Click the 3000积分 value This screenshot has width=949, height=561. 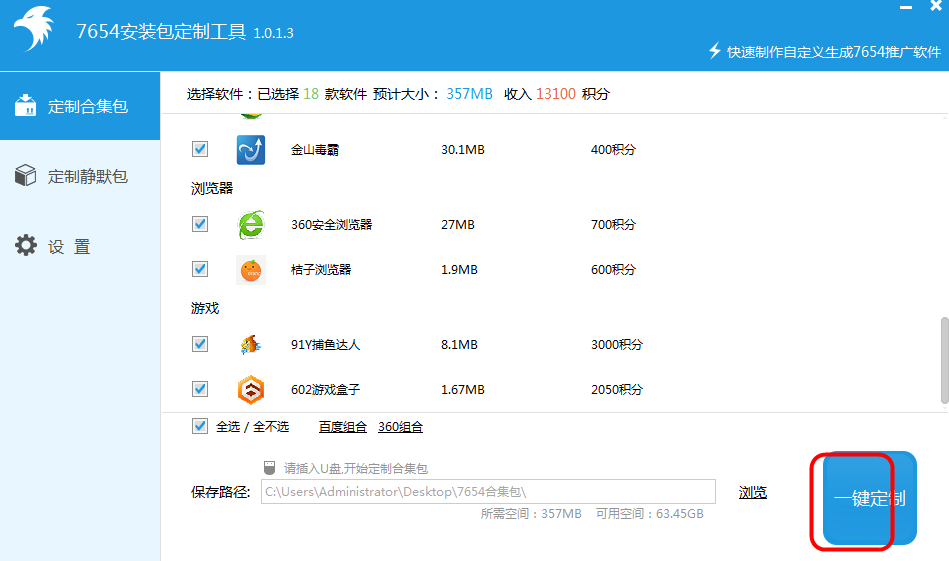tap(617, 344)
